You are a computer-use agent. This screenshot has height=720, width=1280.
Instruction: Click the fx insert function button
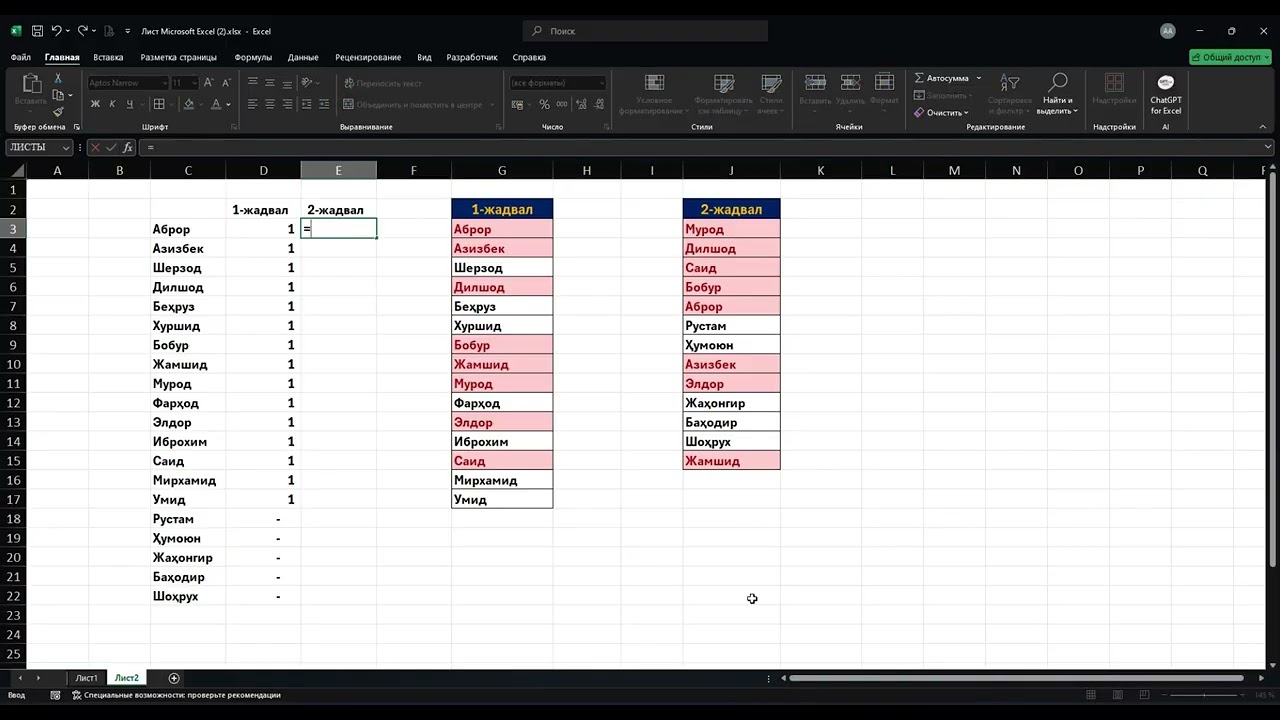(126, 147)
